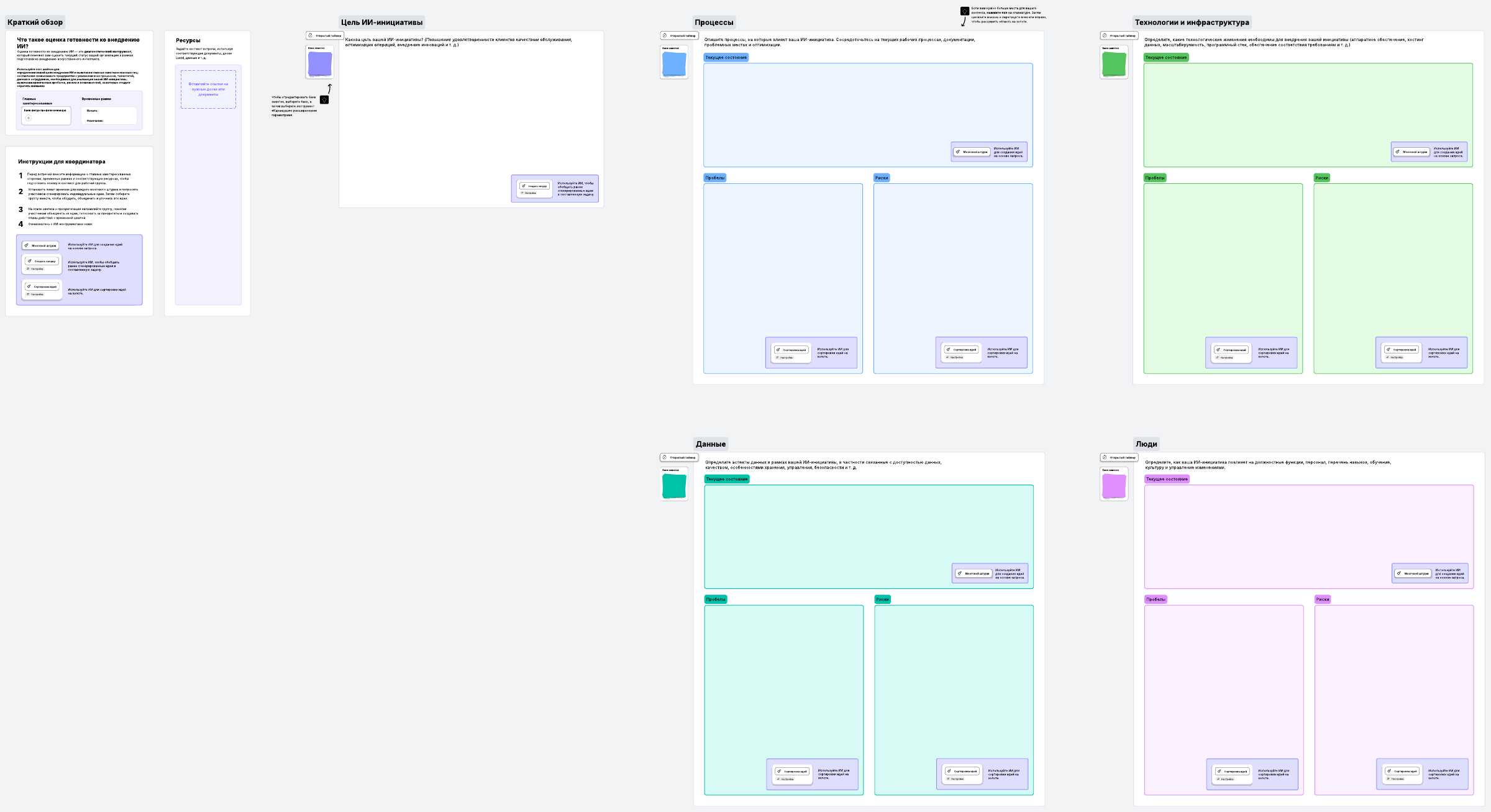Click the lightbulb tip icon above Процессы
The height and width of the screenshot is (812, 1491).
964,11
